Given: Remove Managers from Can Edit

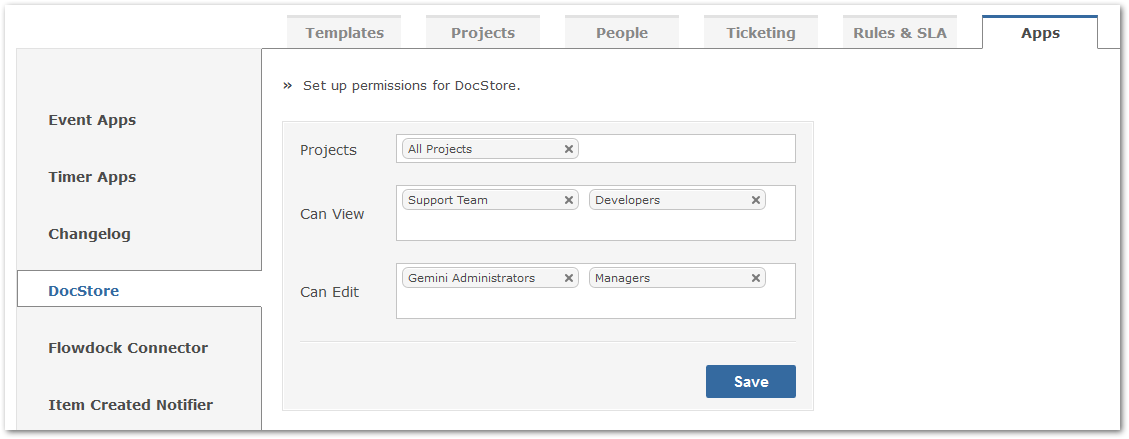Looking at the screenshot, I should [x=755, y=278].
